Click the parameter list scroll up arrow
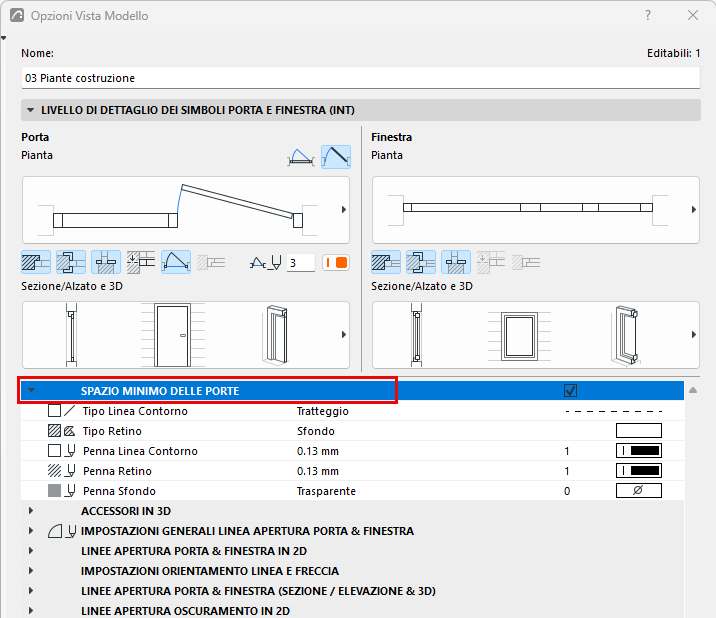Viewport: 716px width, 618px height. pyautogui.click(x=693, y=391)
